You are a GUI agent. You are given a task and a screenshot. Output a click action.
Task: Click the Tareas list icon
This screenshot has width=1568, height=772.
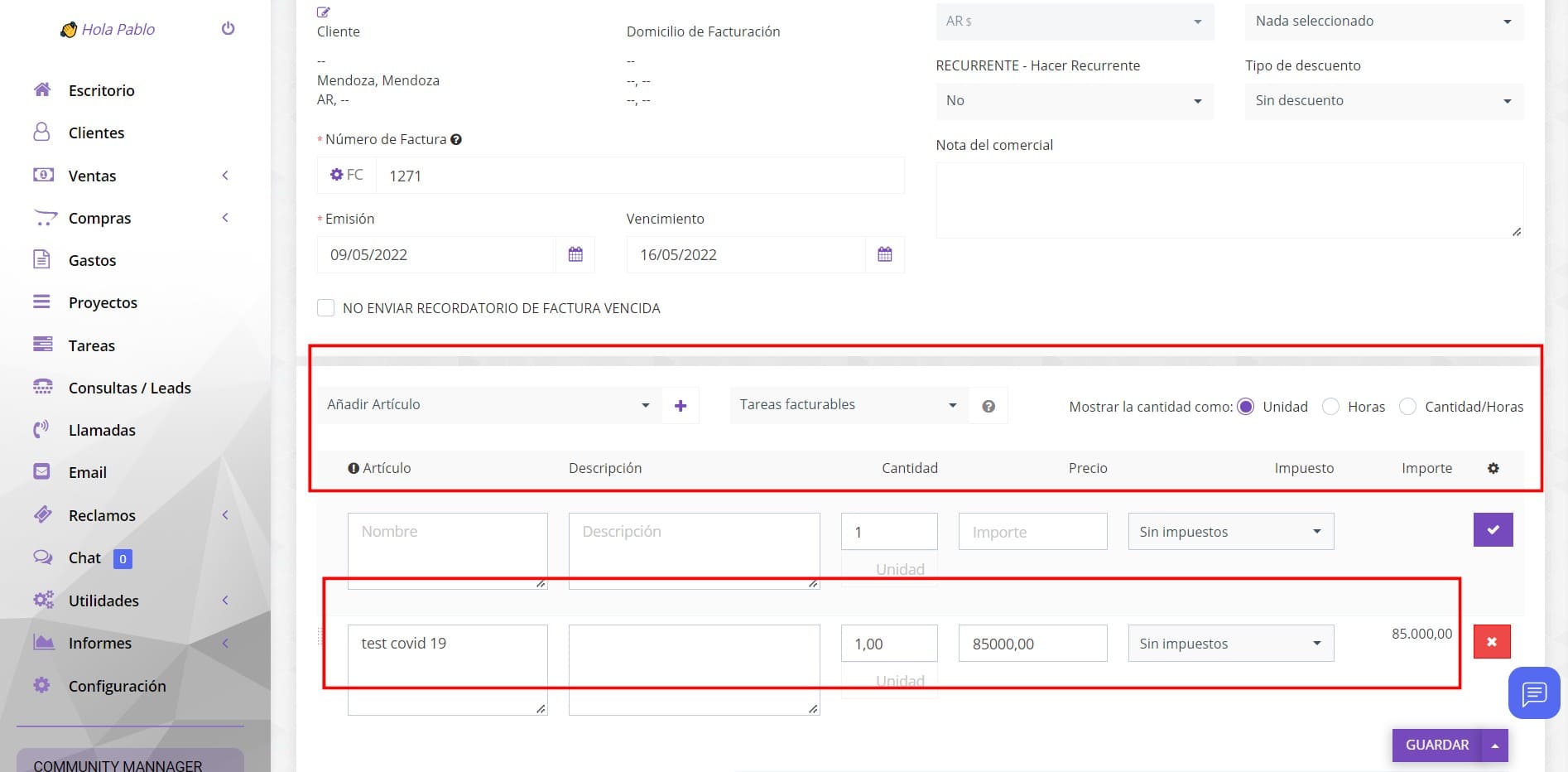click(42, 345)
